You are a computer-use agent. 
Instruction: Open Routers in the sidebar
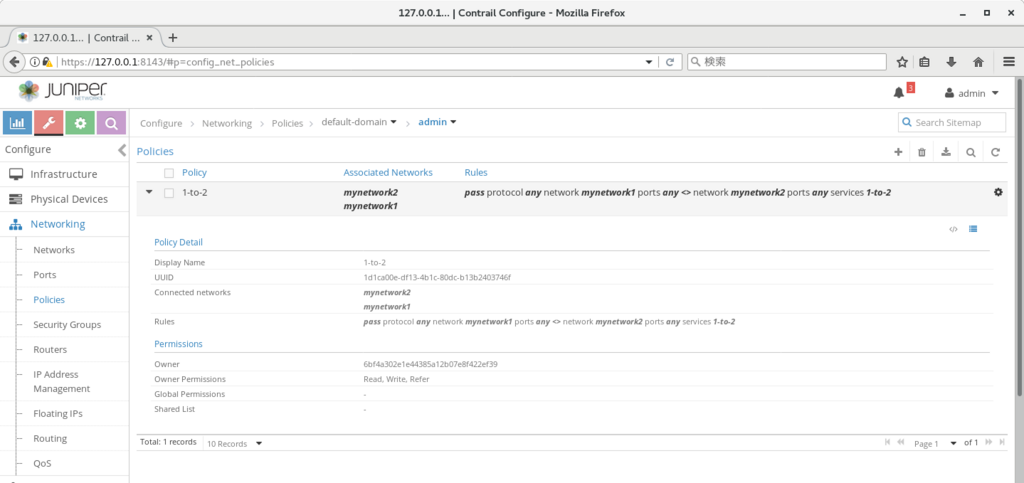coord(50,349)
